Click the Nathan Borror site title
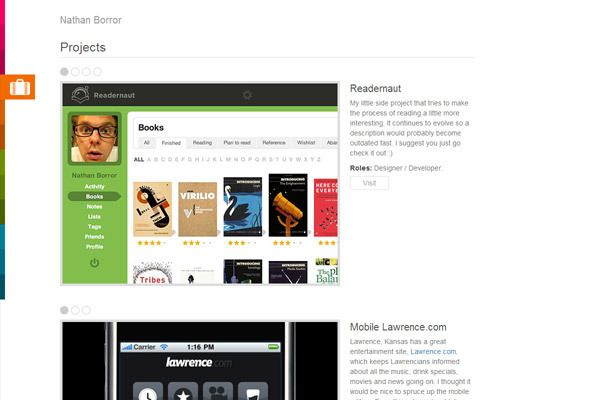This screenshot has height=400, width=600. (x=91, y=20)
